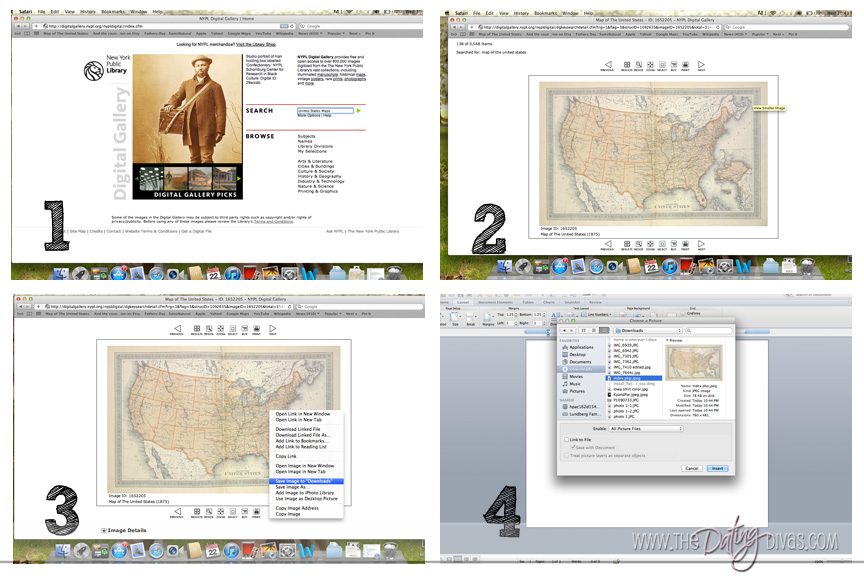
Task: Click the Select icon above the map with the 'View Smaller Image' tooltip
Action: tap(662, 64)
